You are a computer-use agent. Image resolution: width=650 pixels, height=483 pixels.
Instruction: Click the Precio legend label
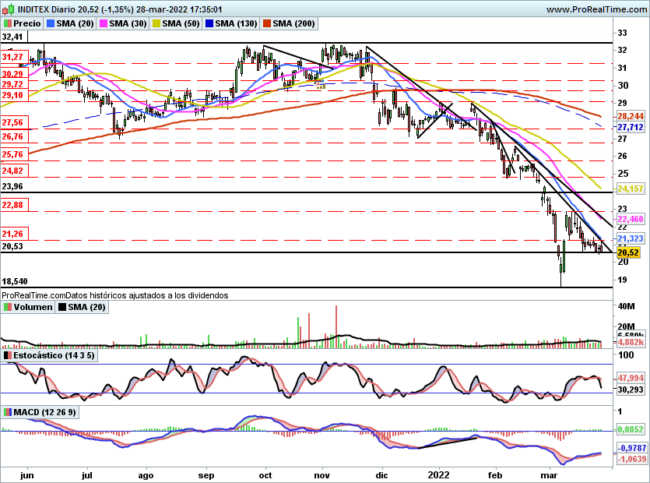coord(27,24)
